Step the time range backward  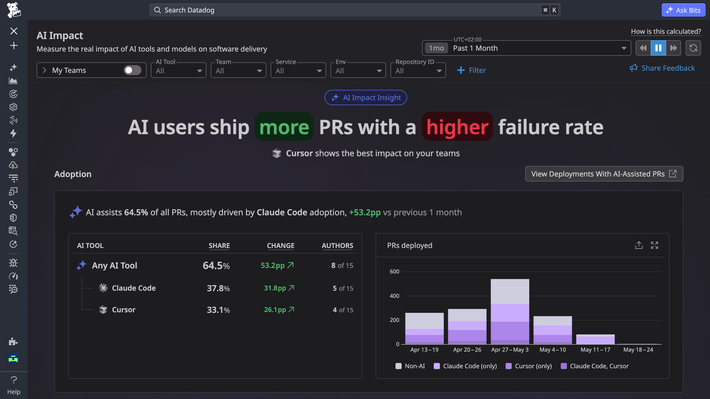pos(643,48)
